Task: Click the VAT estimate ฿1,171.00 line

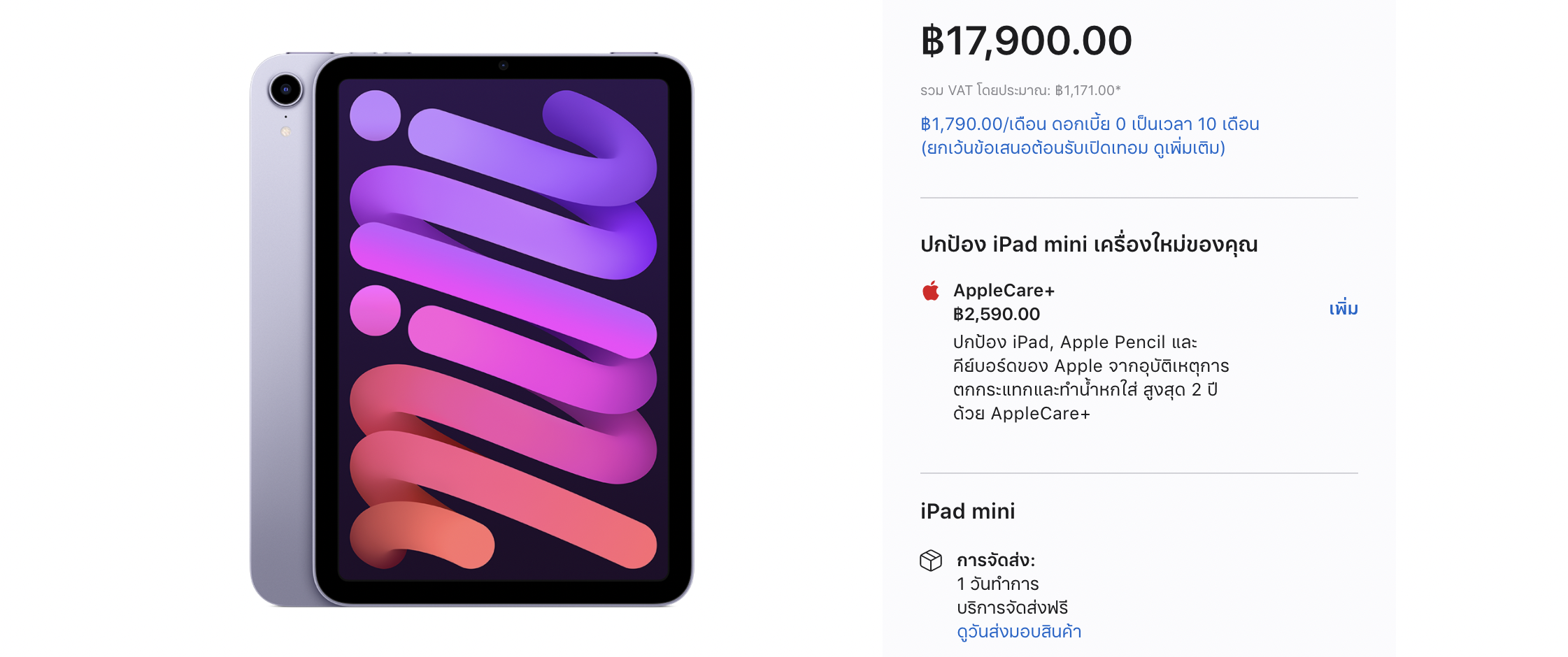Action: (x=1020, y=90)
